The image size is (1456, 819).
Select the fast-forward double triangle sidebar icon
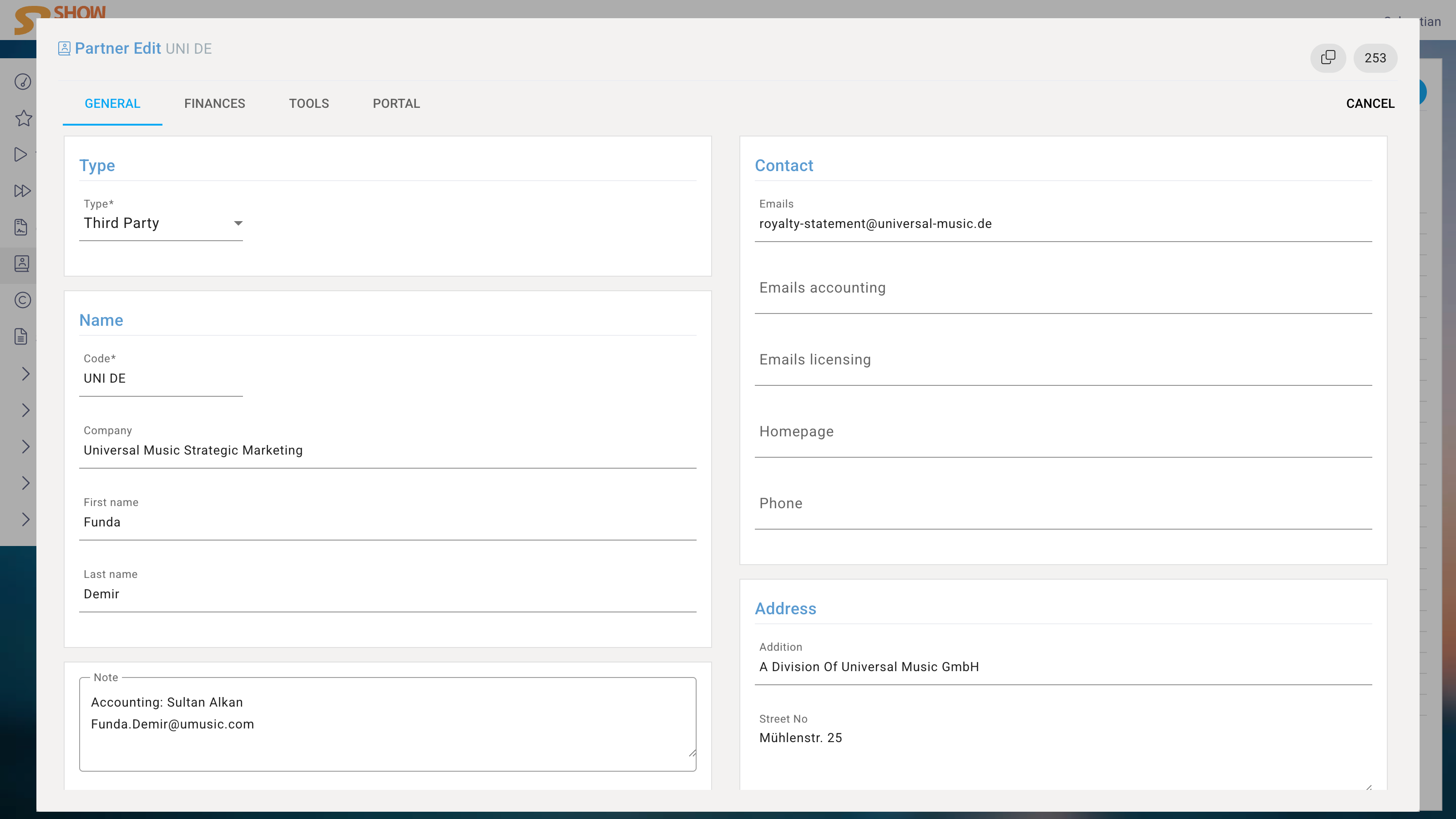(22, 191)
